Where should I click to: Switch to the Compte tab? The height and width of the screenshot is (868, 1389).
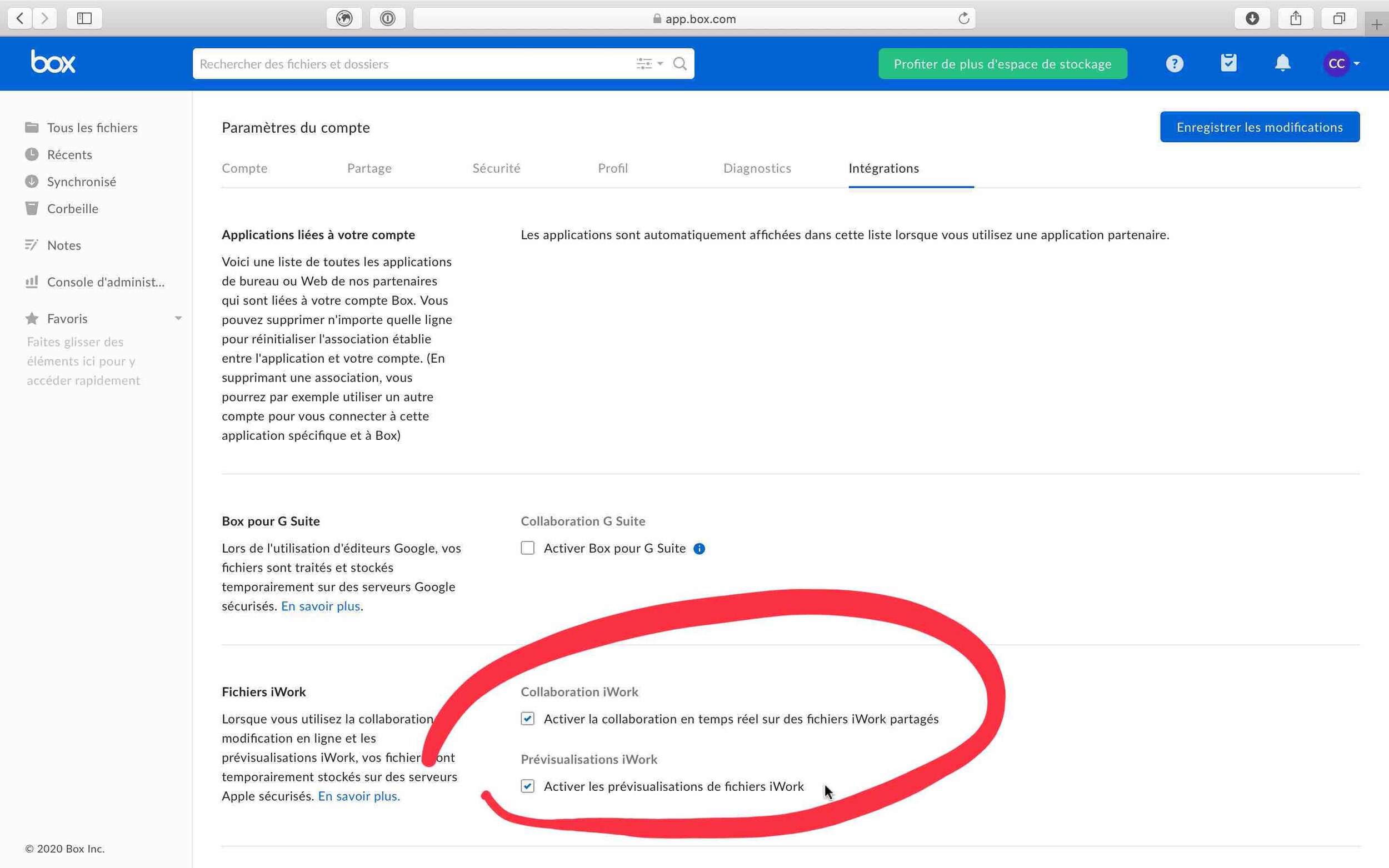[244, 168]
